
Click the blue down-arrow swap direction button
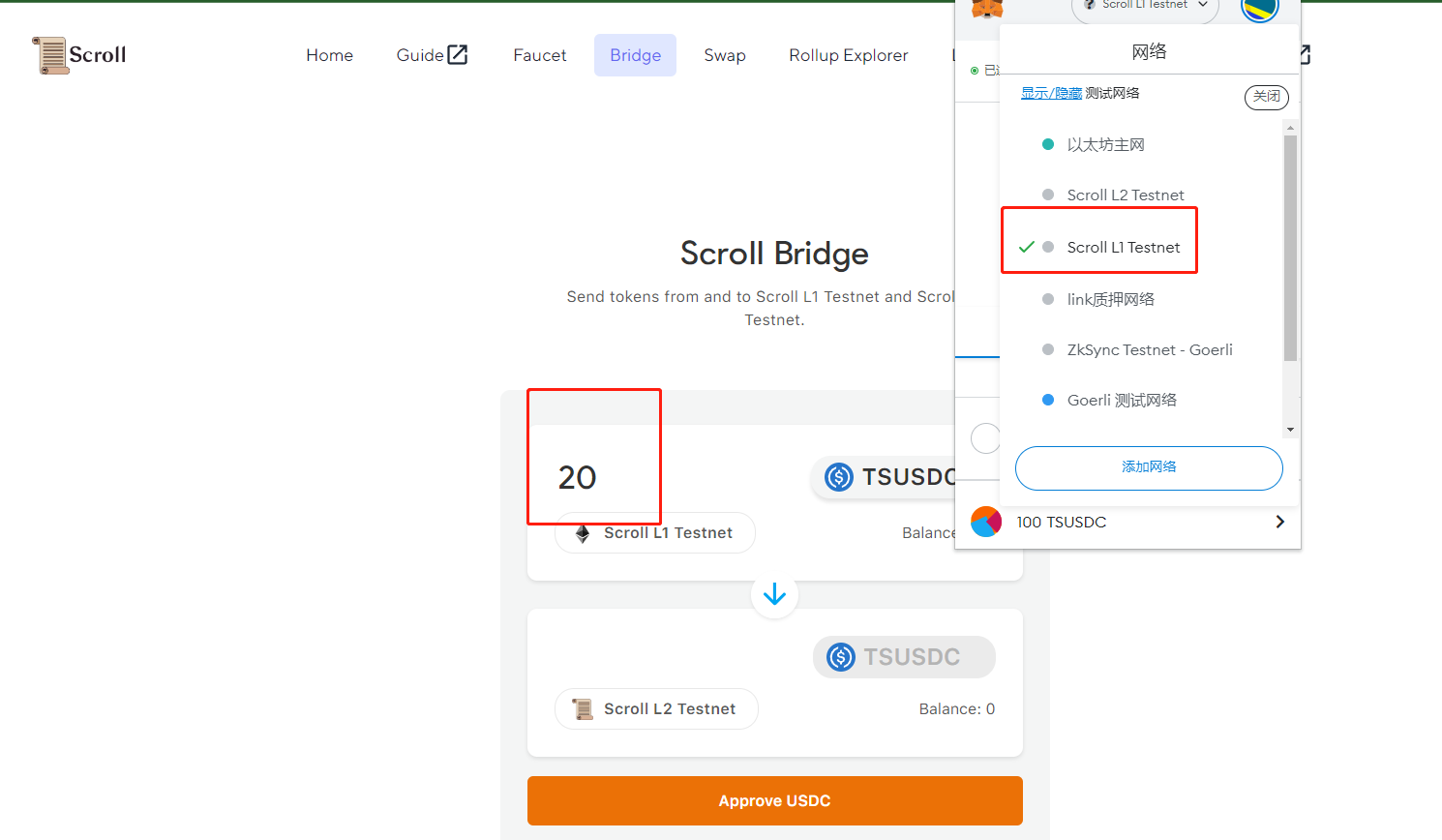click(774, 594)
